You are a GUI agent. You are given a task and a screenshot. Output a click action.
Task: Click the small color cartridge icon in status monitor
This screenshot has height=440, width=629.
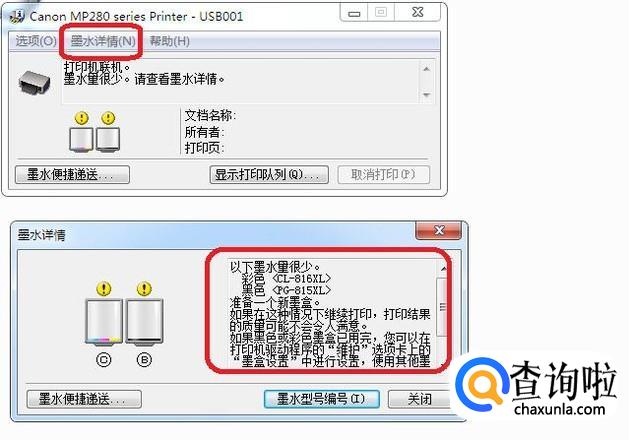pyautogui.click(x=81, y=140)
